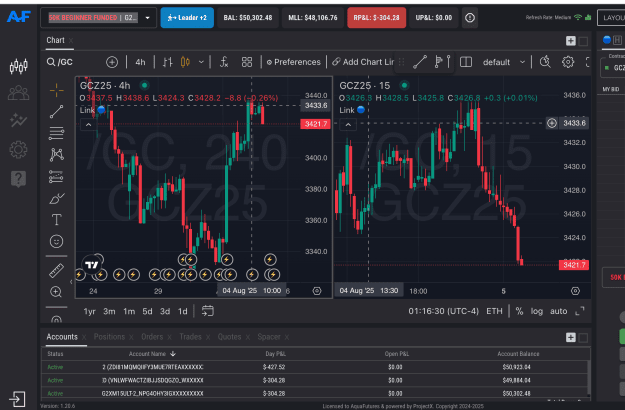625x410 pixels.
Task: Open 15 chart time axis settings gear
Action: (575, 291)
